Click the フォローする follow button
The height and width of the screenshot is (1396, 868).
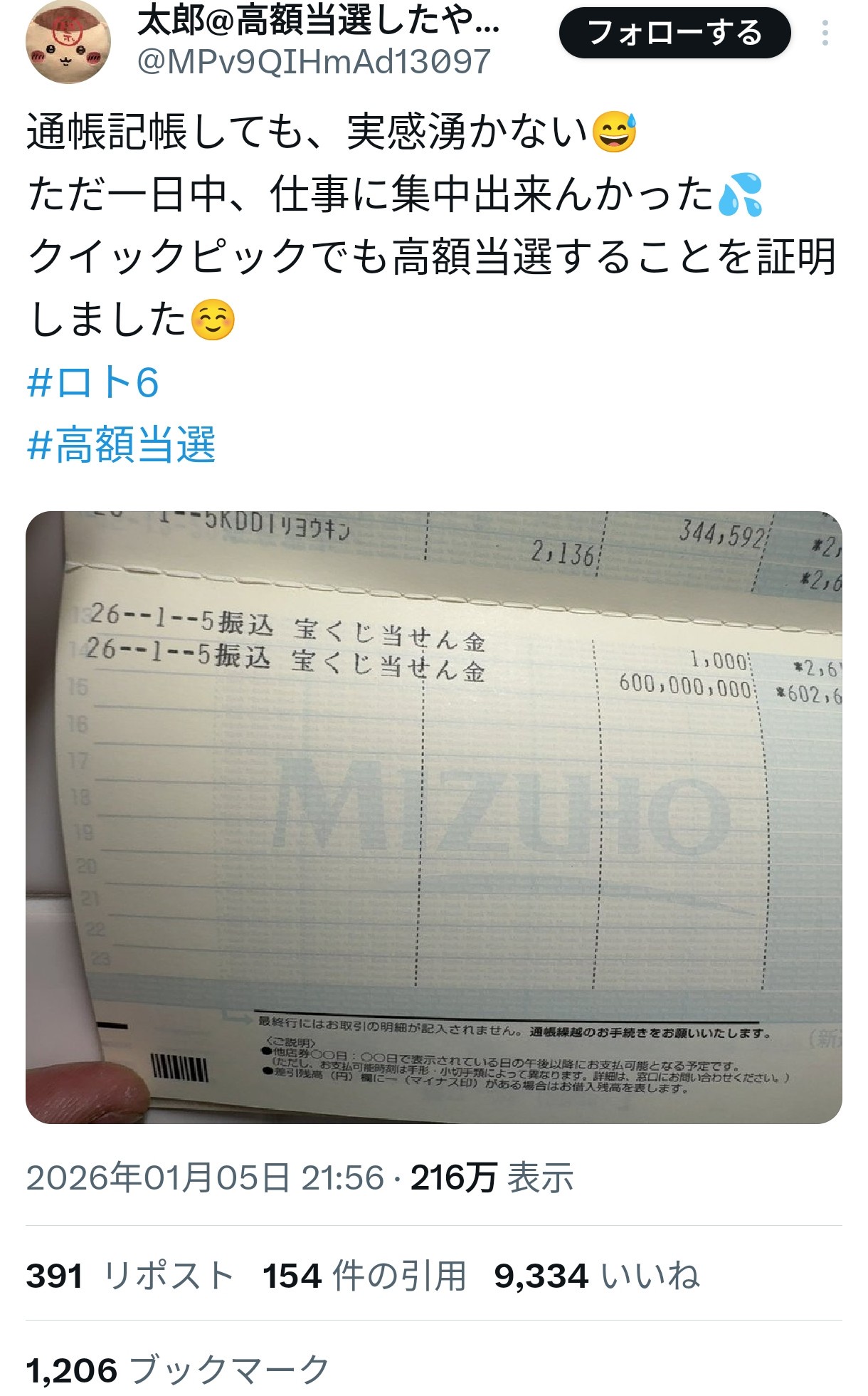674,33
